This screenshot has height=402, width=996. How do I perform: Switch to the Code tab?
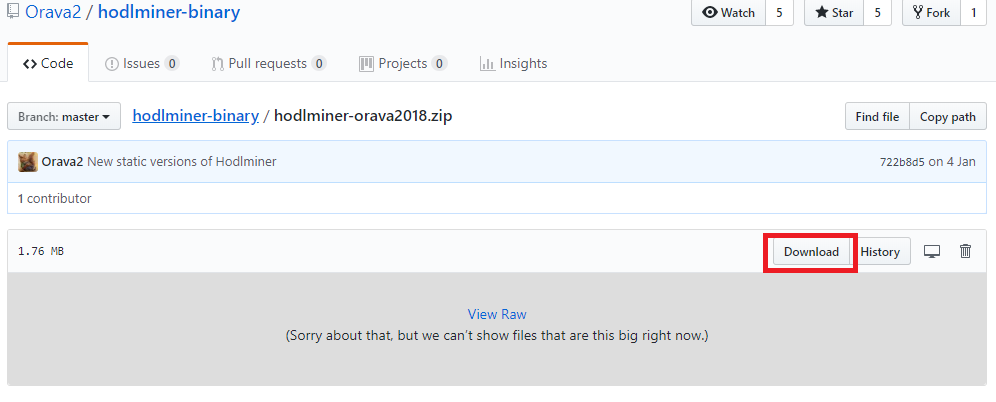(48, 64)
